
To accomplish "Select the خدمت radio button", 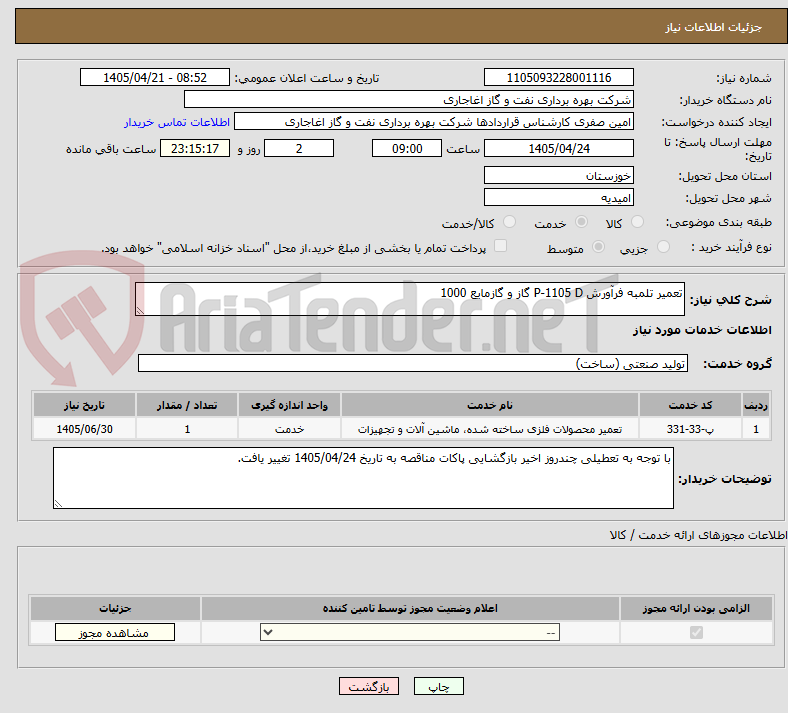I will click(x=581, y=222).
